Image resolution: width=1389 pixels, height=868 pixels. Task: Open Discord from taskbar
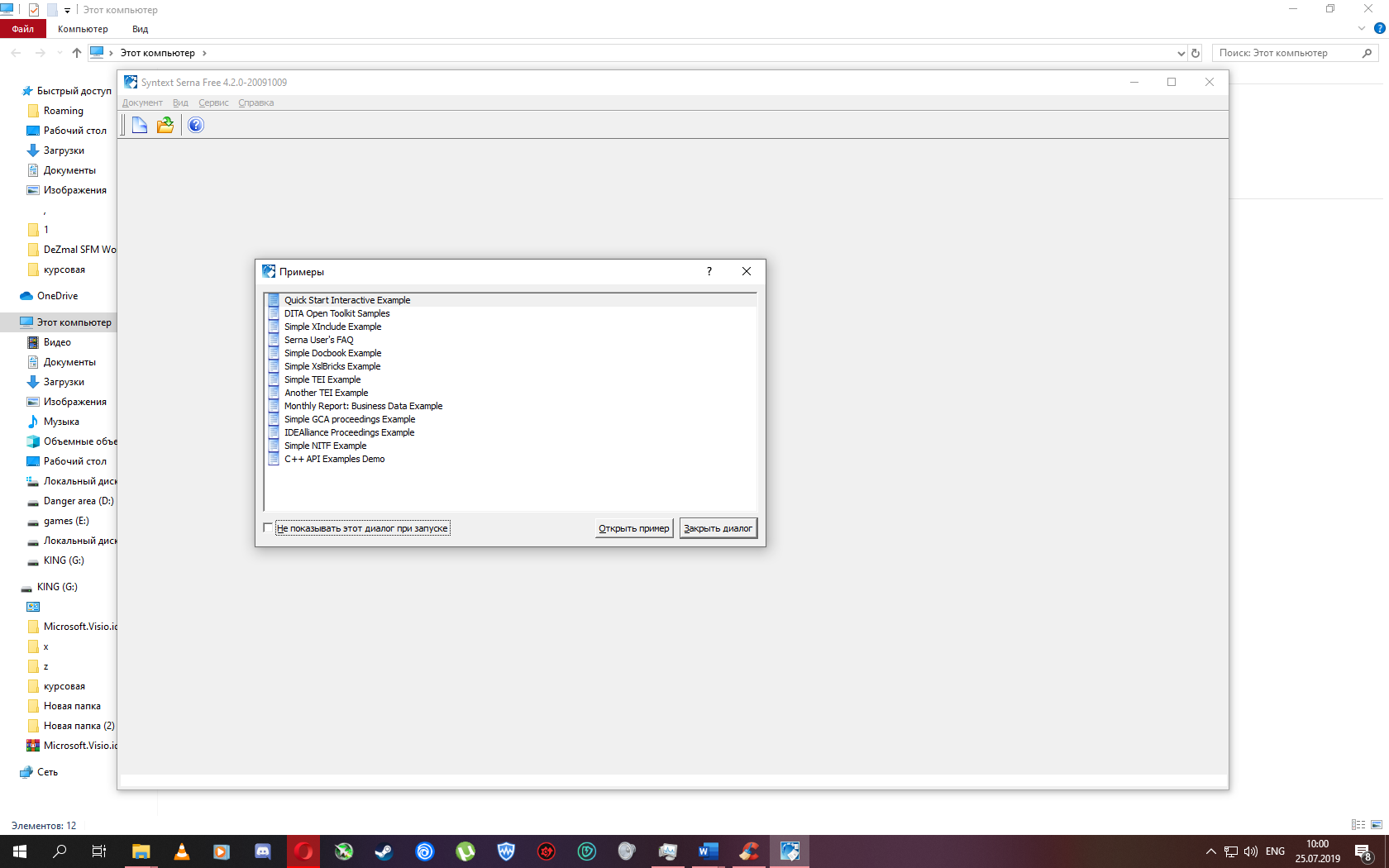(x=262, y=851)
